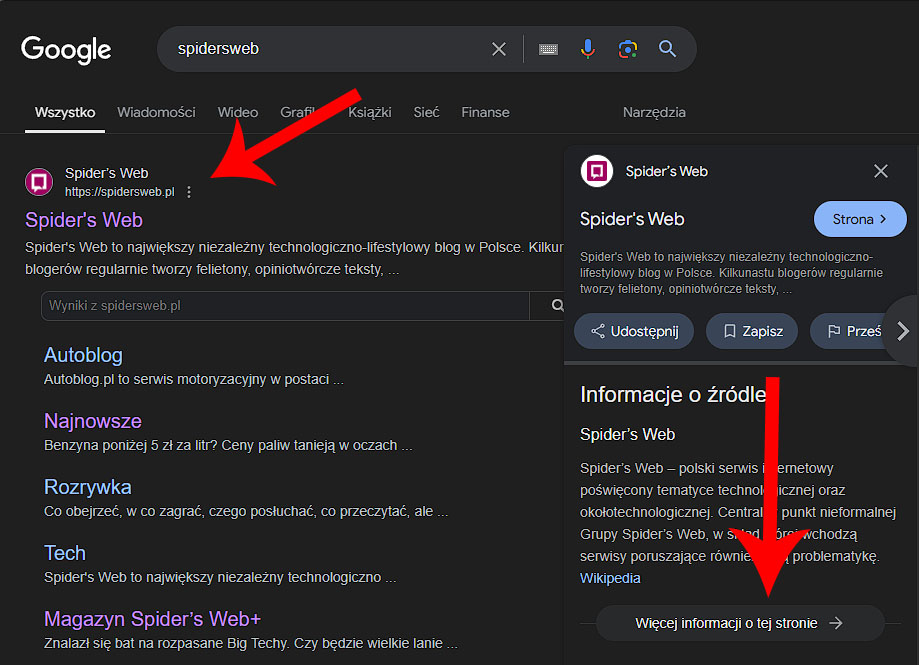Switch to the Sieć tab
Viewport: 919px width, 665px height.
point(426,112)
